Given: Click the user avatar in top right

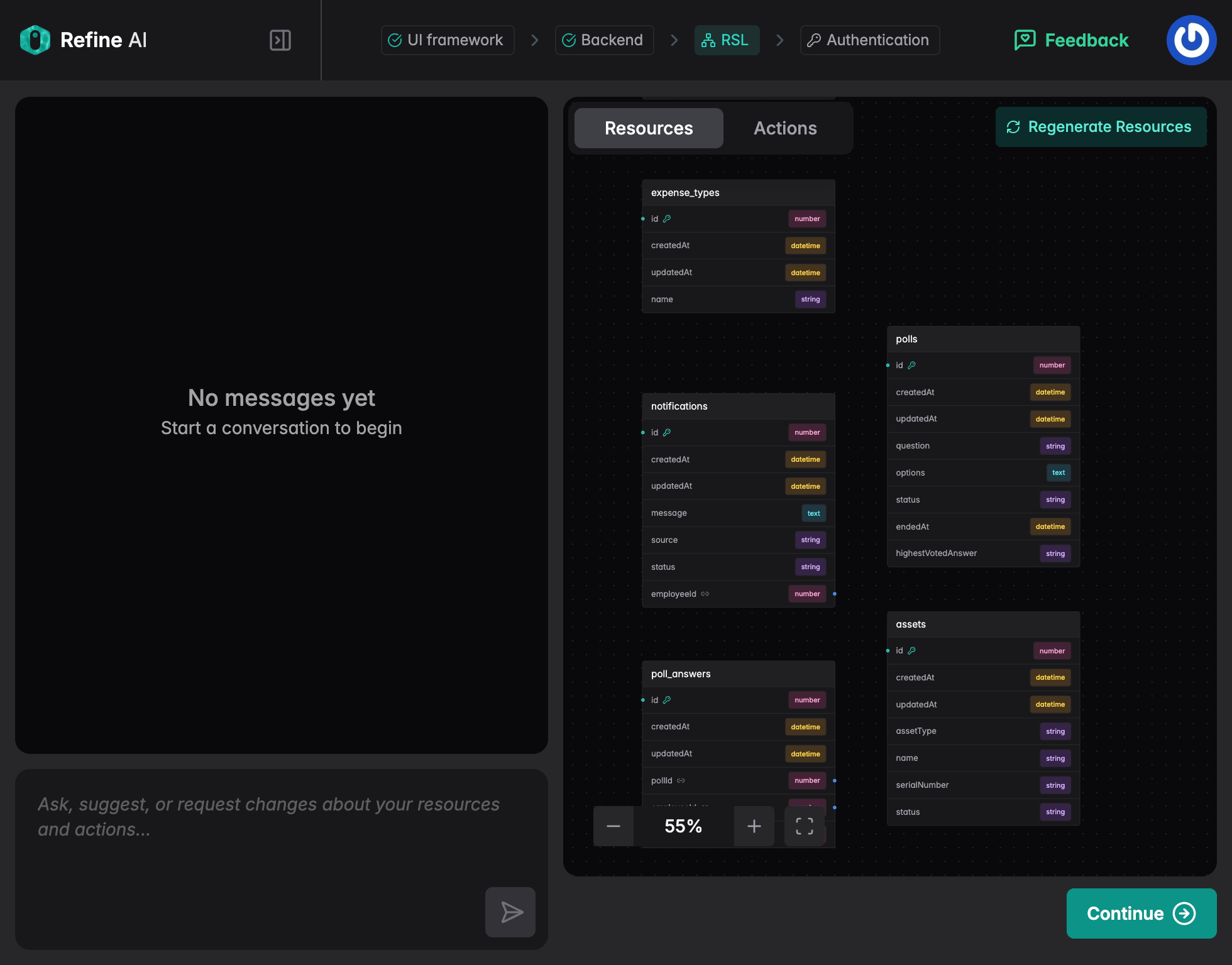Looking at the screenshot, I should [1191, 40].
